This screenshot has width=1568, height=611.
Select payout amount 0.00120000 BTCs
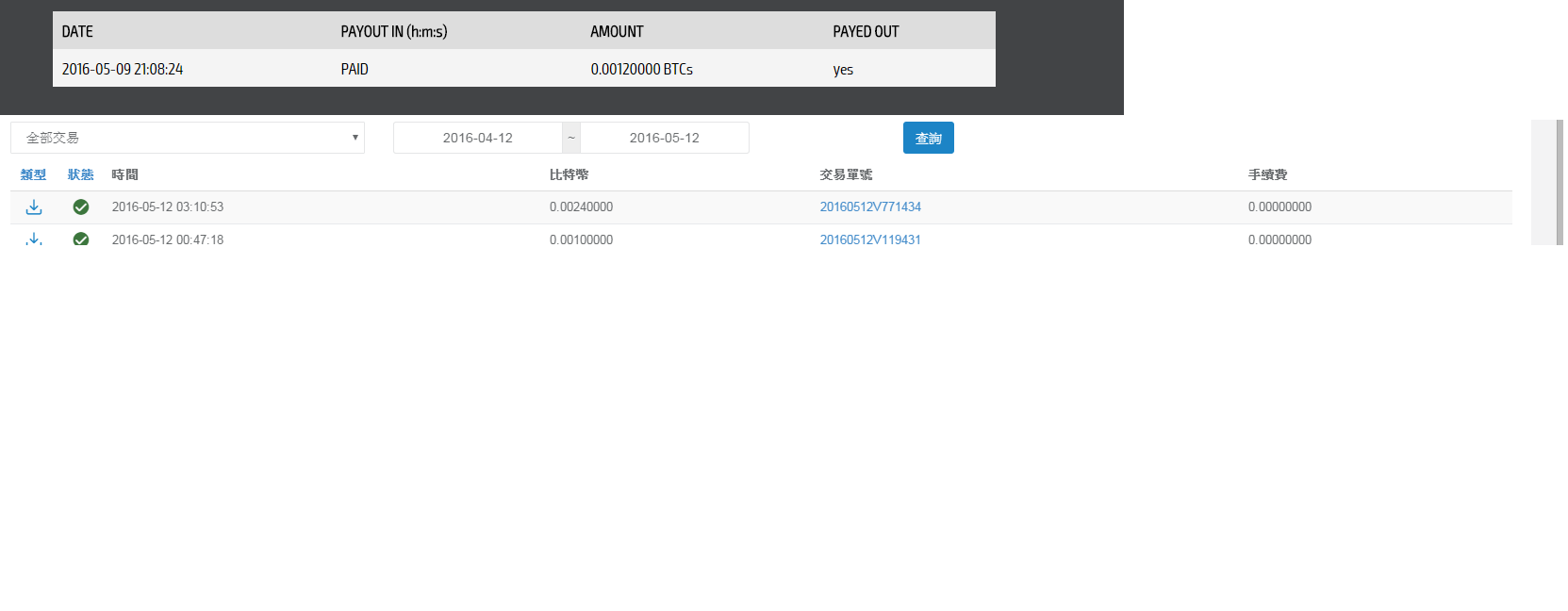click(642, 69)
